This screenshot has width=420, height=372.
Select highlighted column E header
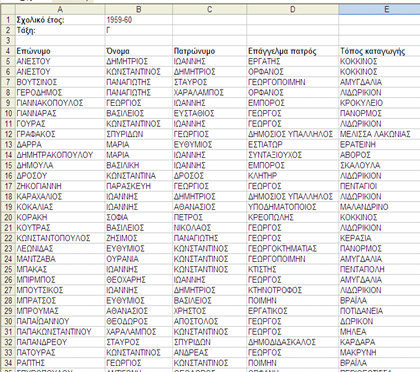(379, 10)
